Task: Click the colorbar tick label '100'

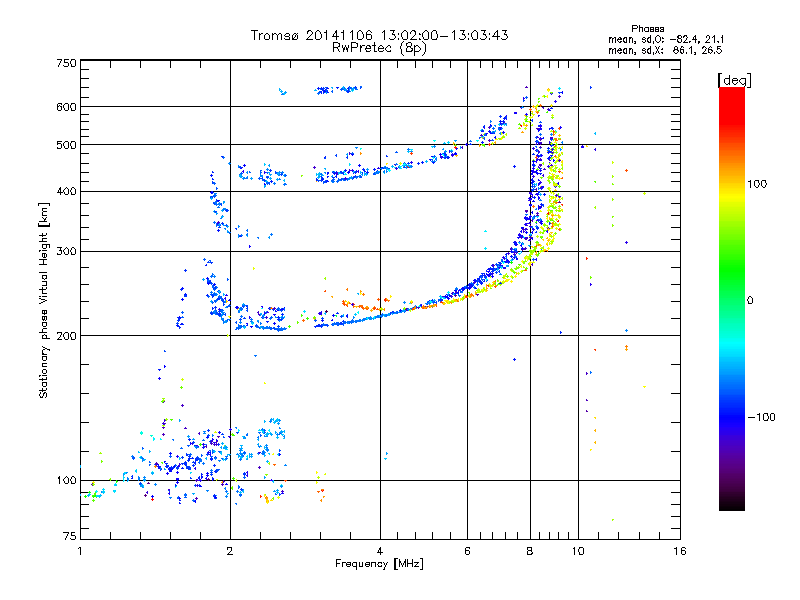Action: pyautogui.click(x=757, y=184)
